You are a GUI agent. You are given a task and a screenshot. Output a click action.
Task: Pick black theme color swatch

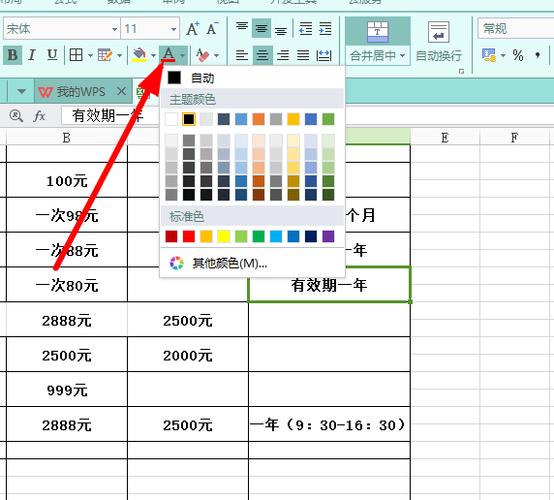click(189, 119)
